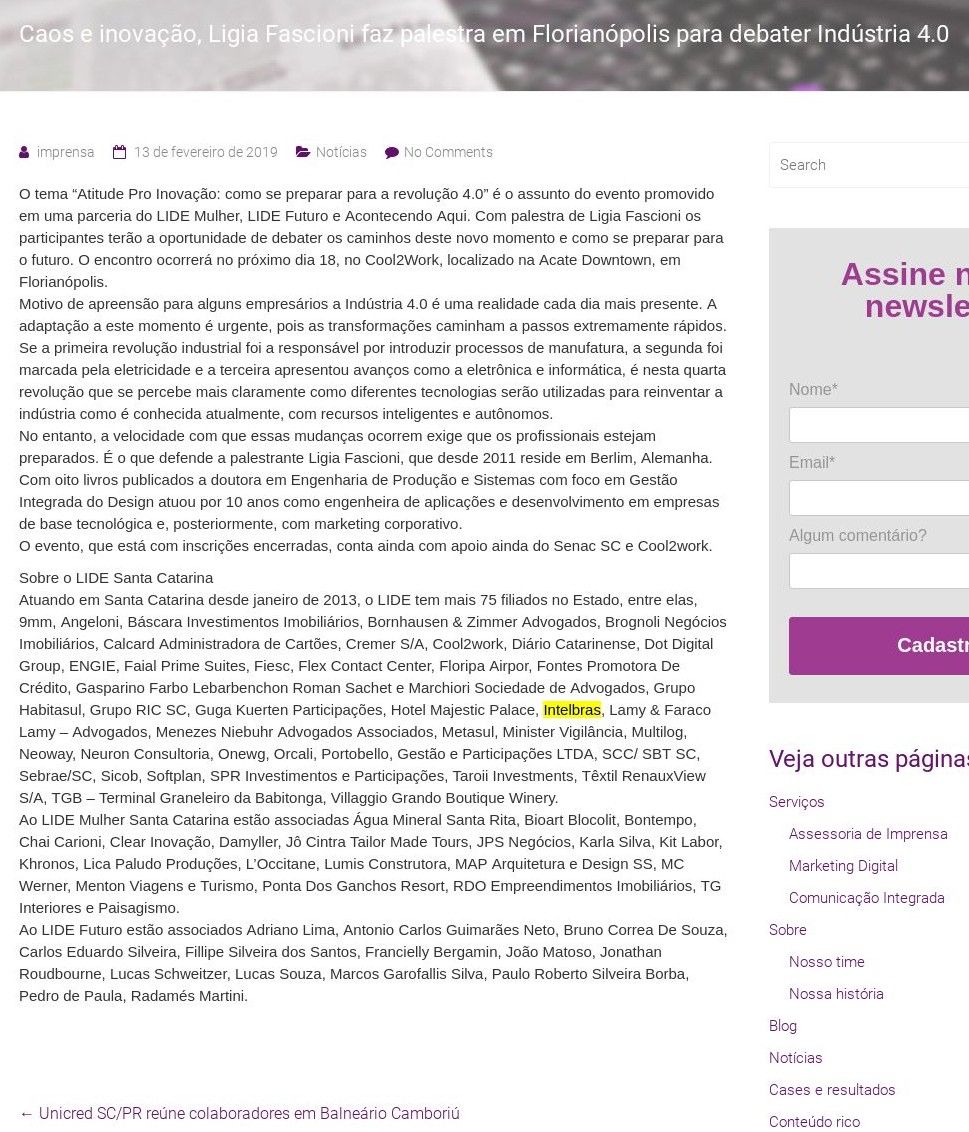
Task: Open the 13 de fevereiro de 2019 date link
Action: click(205, 153)
